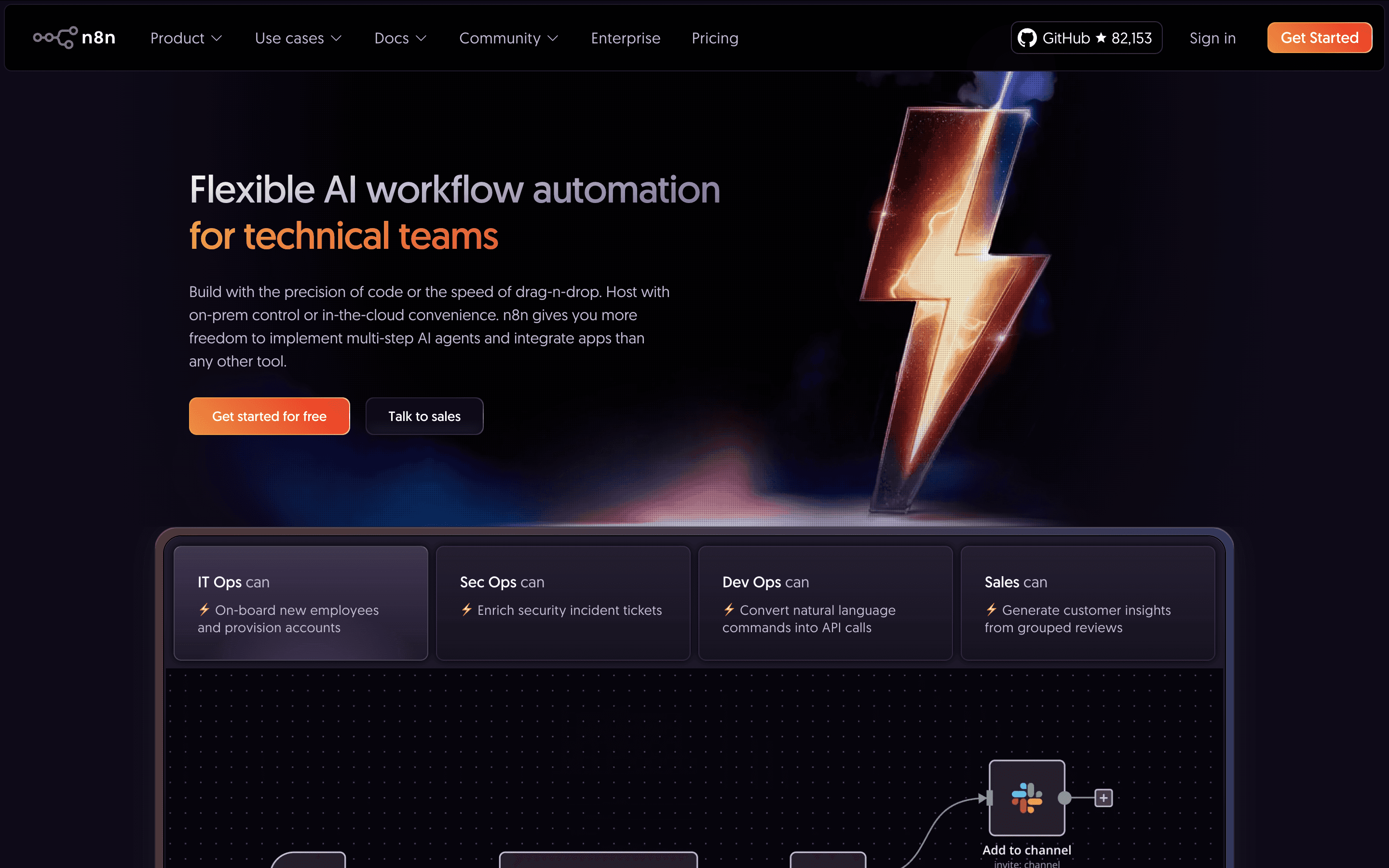The image size is (1389, 868).
Task: Click lightning icon on IT Ops card
Action: point(204,609)
